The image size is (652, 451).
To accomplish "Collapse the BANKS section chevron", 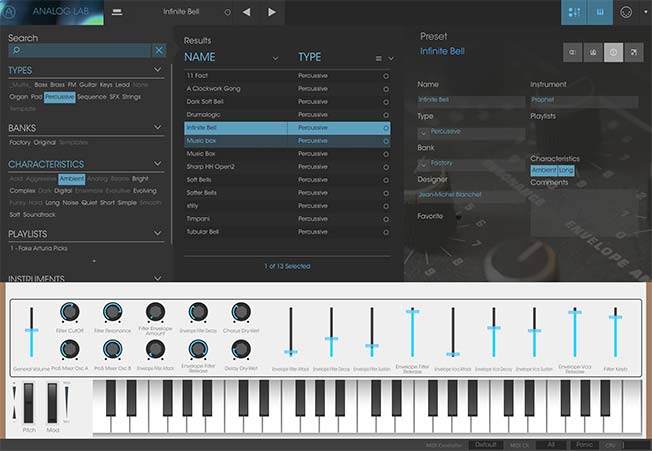I will coord(158,127).
